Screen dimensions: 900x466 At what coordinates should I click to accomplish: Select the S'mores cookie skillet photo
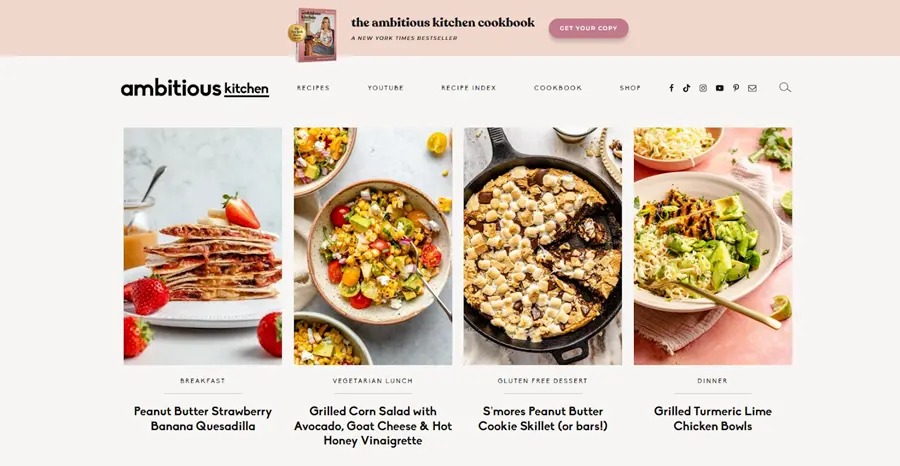(542, 246)
